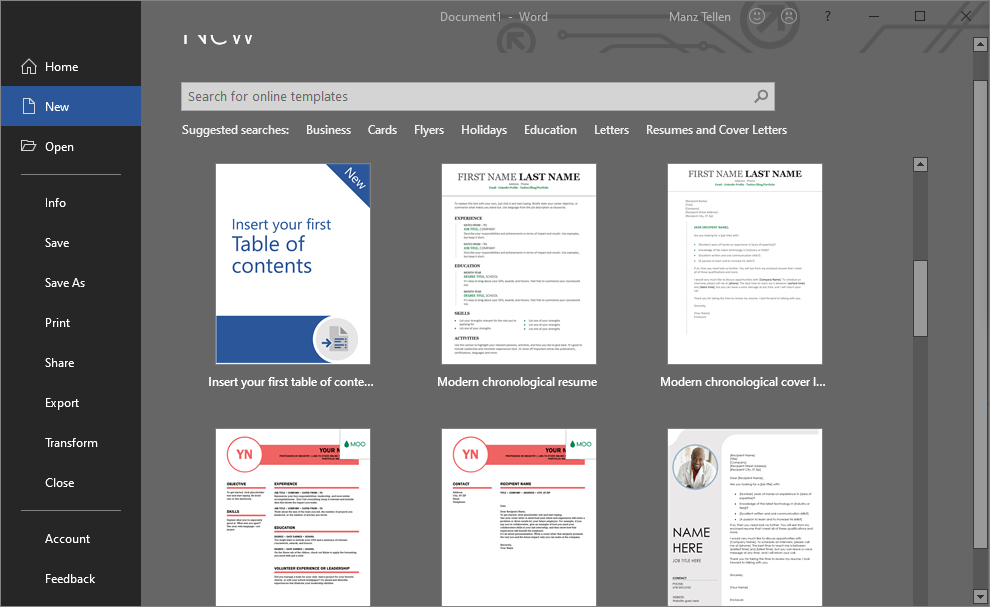This screenshot has width=990, height=607.
Task: Select Print in the sidebar
Action: tap(57, 323)
